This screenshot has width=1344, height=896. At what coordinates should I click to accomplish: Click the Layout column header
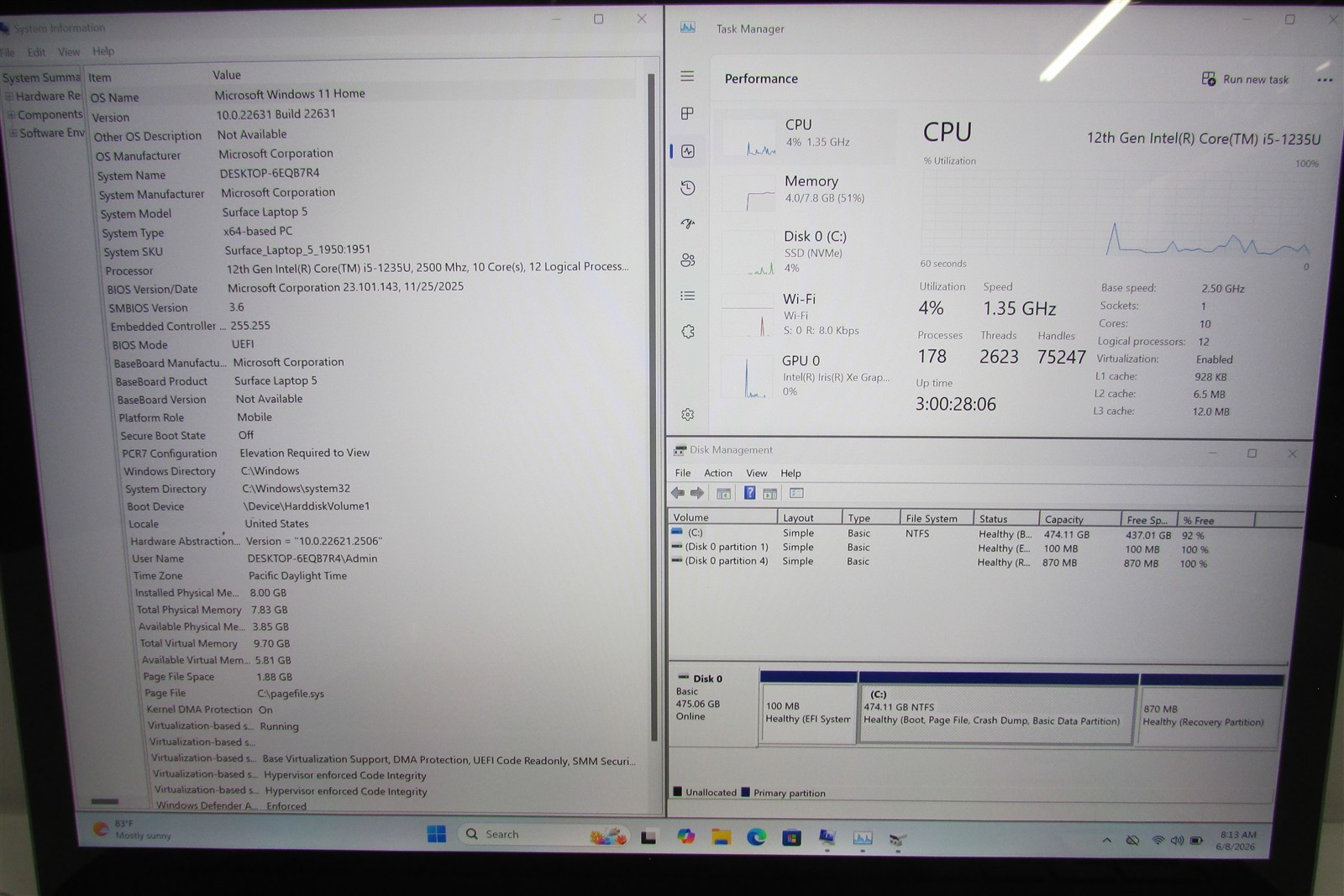click(x=808, y=517)
